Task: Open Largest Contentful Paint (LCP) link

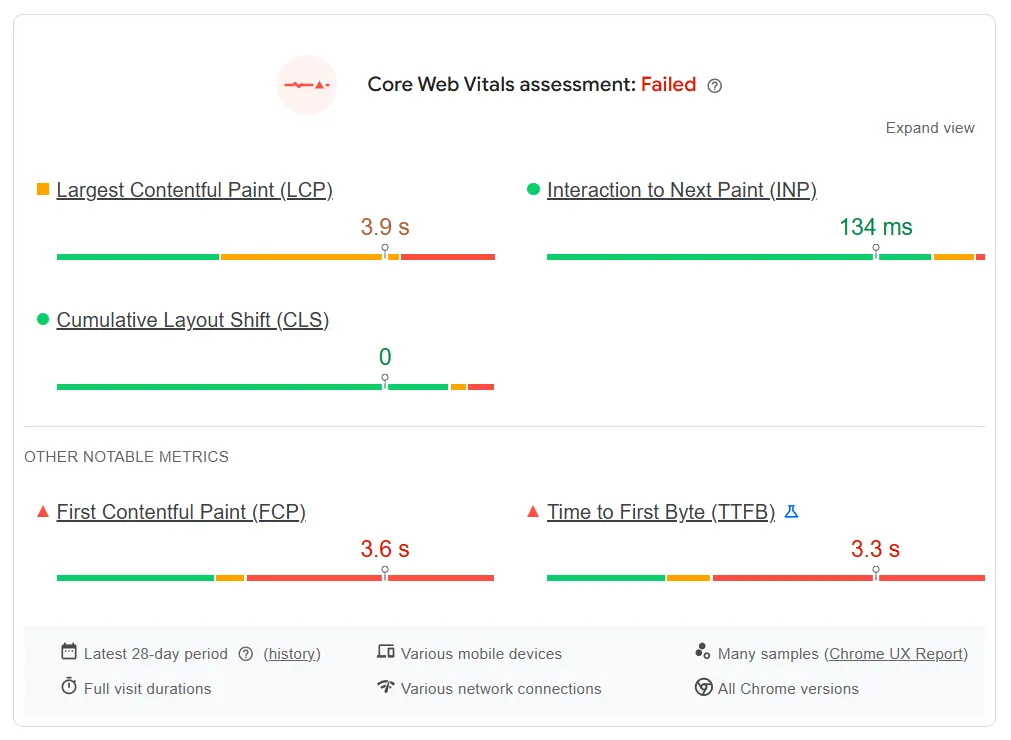Action: tap(194, 190)
